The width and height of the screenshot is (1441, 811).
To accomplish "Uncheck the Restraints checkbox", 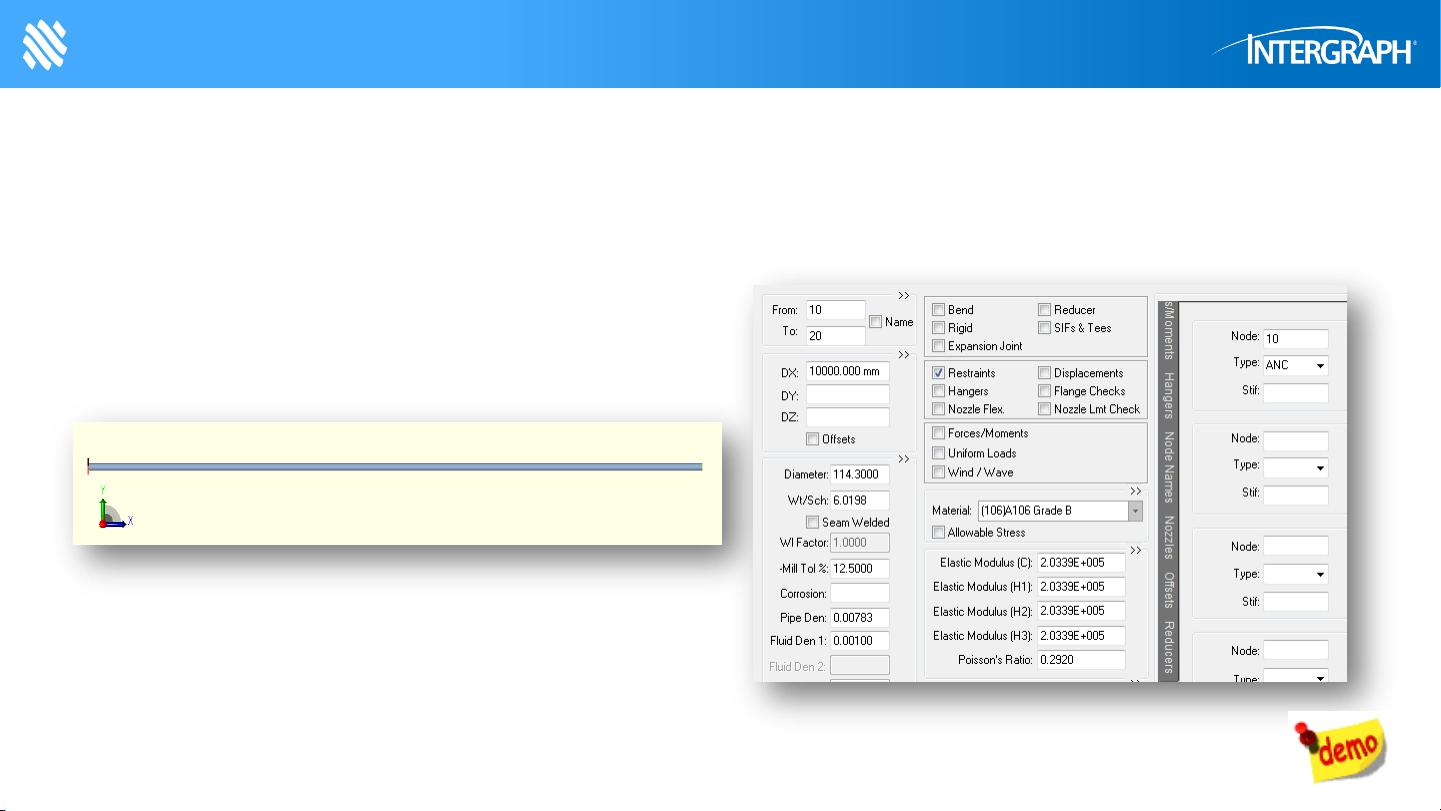I will (x=939, y=373).
